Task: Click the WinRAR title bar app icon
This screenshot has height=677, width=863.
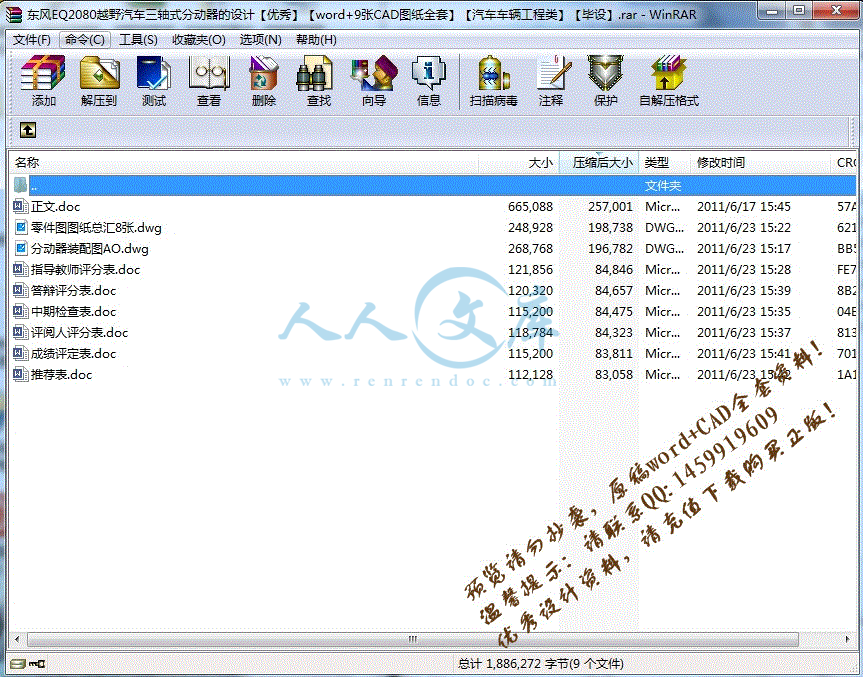Action: 13,14
